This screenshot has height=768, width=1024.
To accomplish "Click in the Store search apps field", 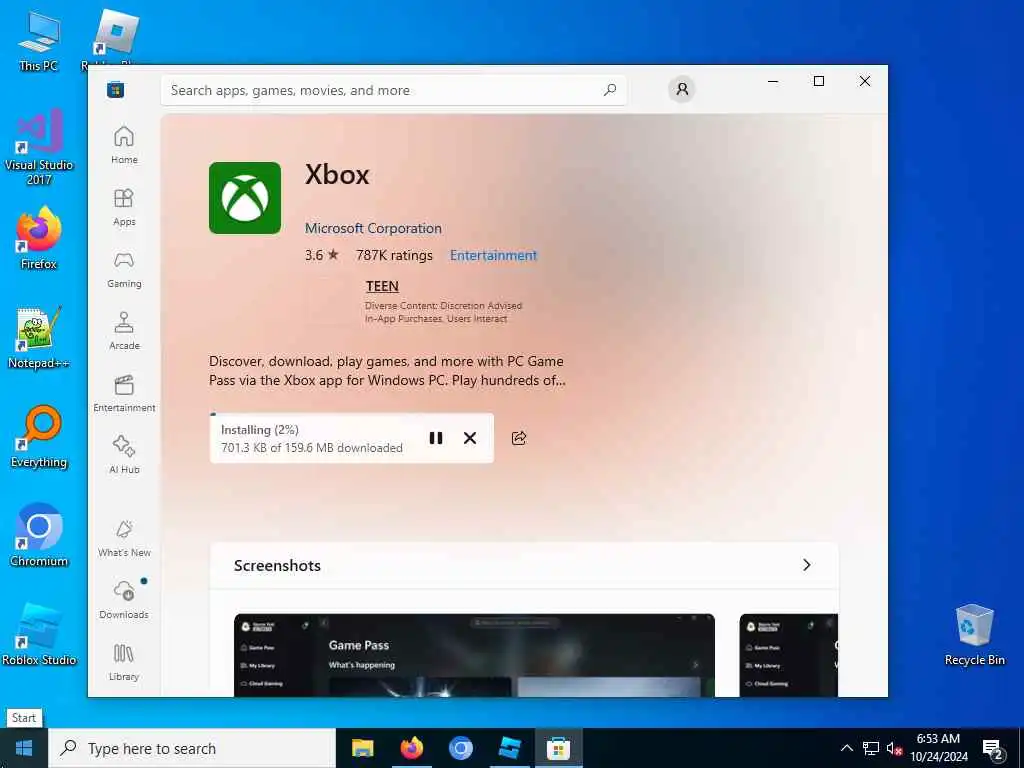I will [x=394, y=90].
